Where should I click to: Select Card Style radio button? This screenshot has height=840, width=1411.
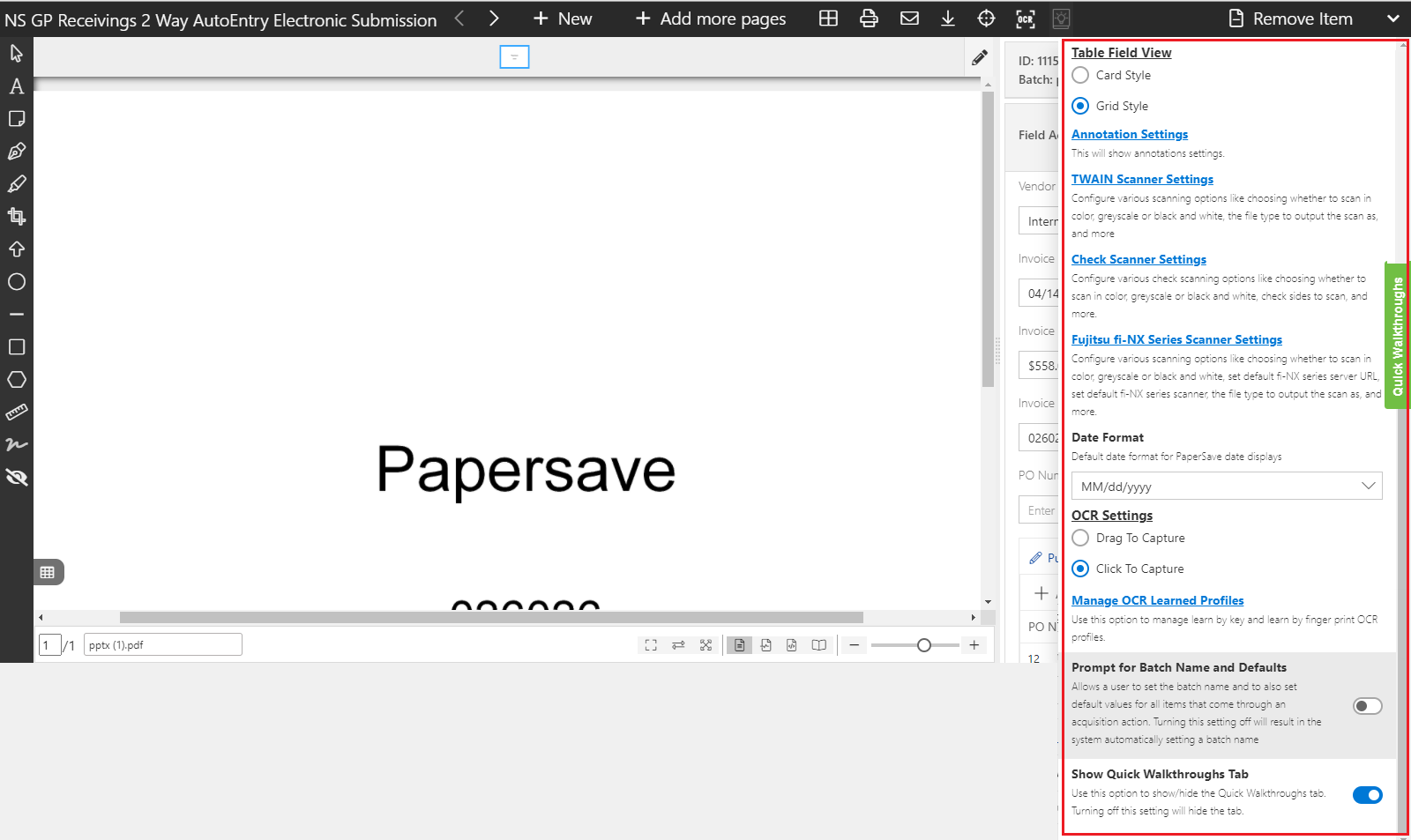pyautogui.click(x=1080, y=75)
